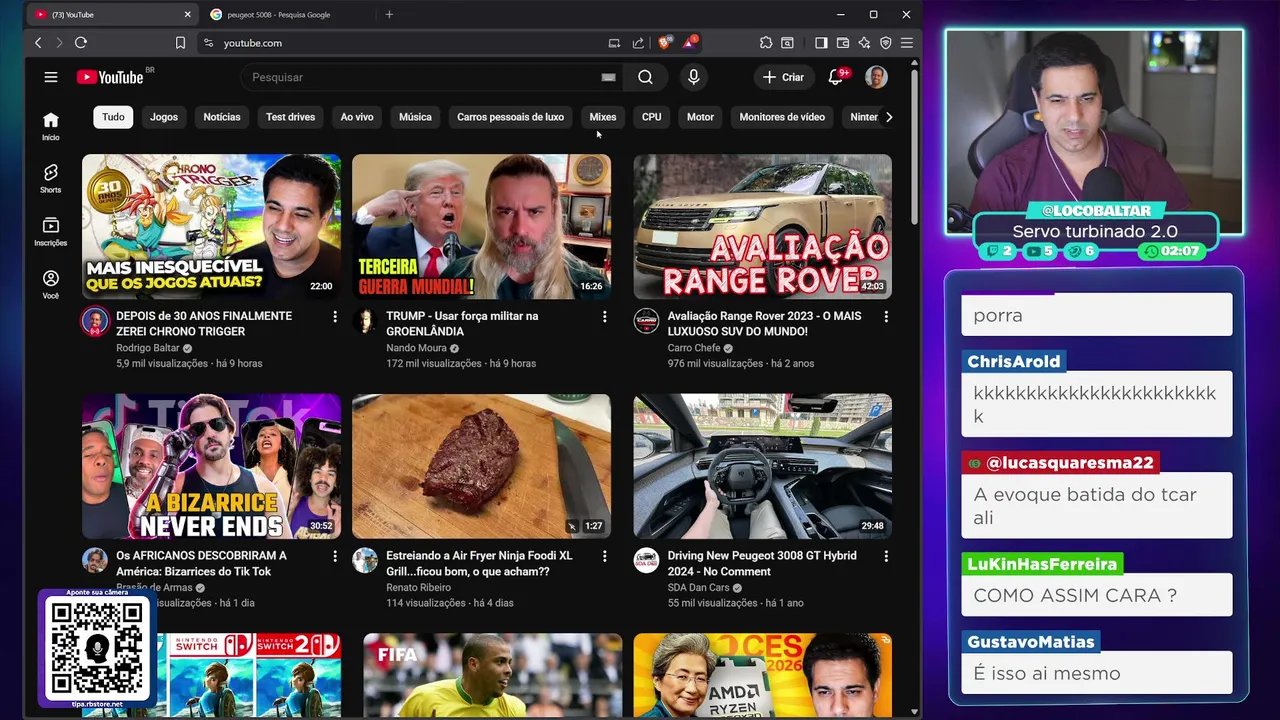Viewport: 1280px width, 720px height.
Task: Open the browser main menu
Action: (x=907, y=43)
